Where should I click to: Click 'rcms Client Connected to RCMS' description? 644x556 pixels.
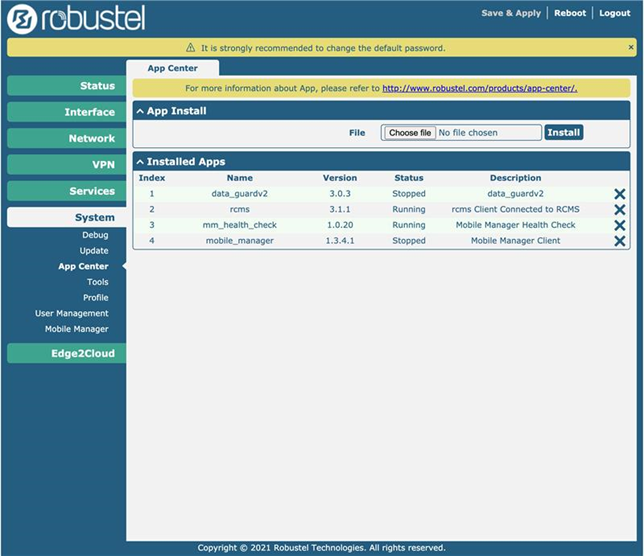pyautogui.click(x=515, y=209)
